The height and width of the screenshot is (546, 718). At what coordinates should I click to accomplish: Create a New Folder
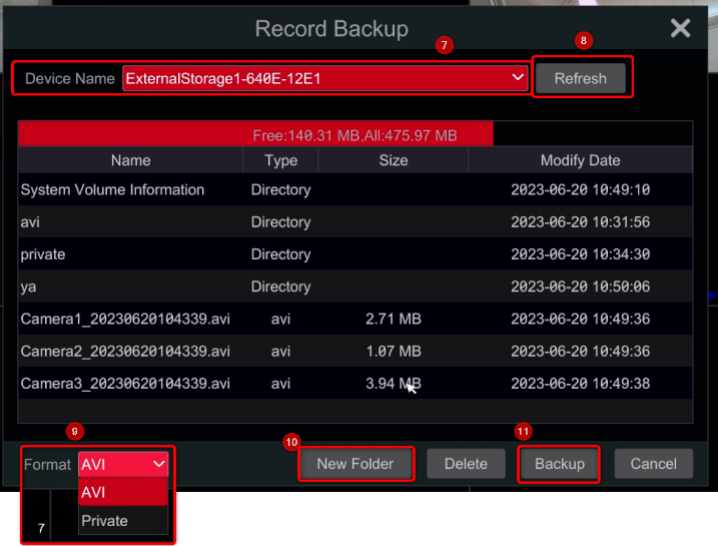coord(355,464)
